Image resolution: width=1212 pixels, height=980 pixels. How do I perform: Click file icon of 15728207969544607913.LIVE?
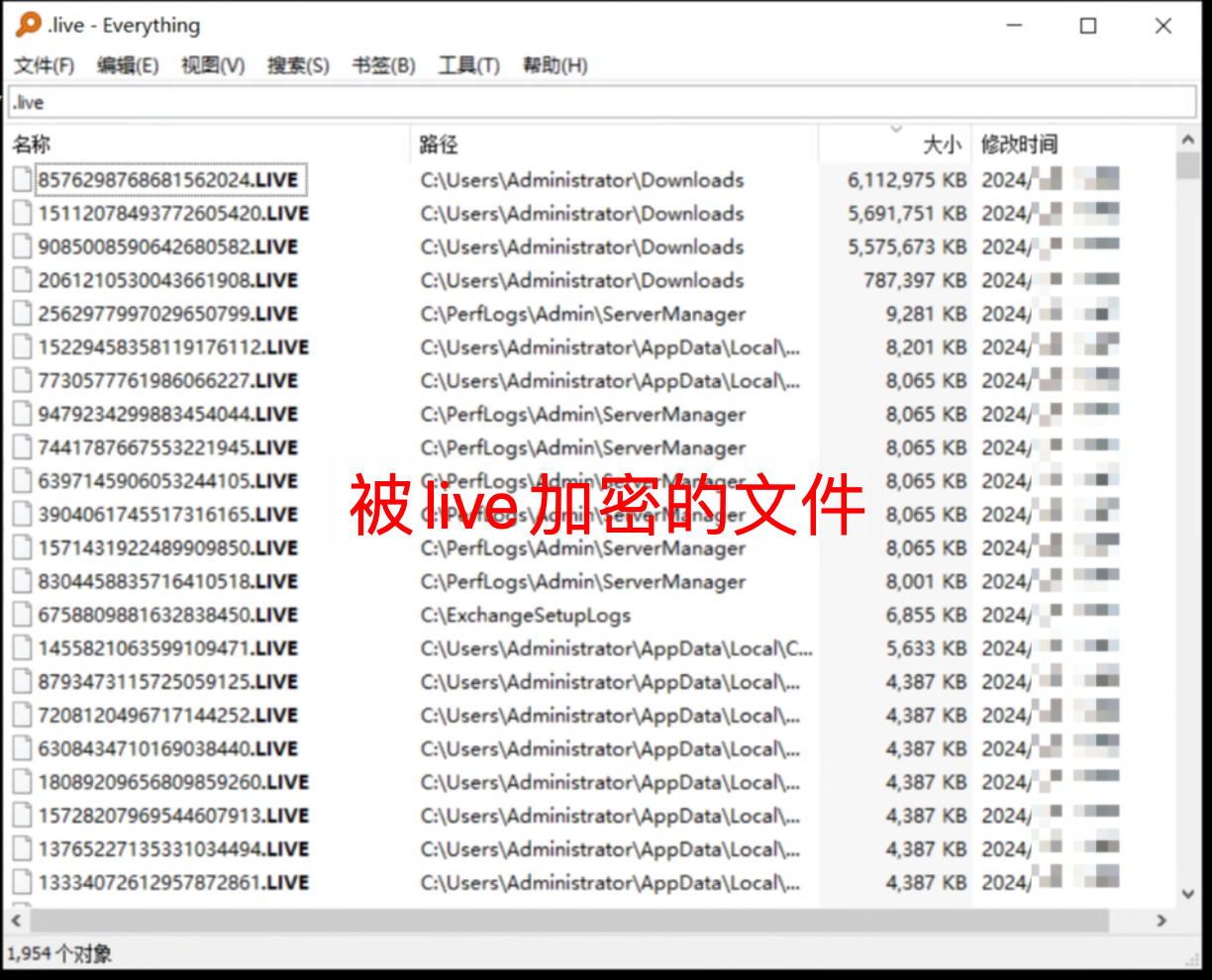[22, 816]
